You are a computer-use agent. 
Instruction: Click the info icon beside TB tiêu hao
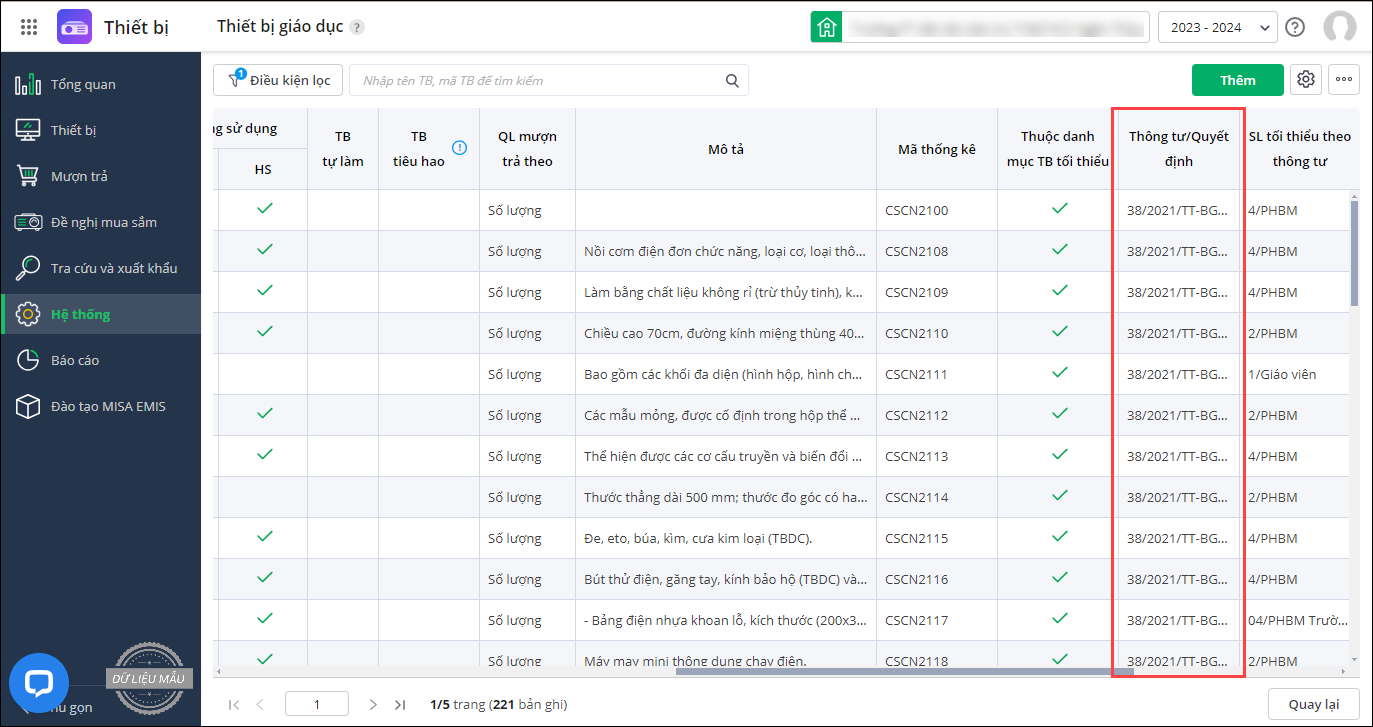click(459, 148)
